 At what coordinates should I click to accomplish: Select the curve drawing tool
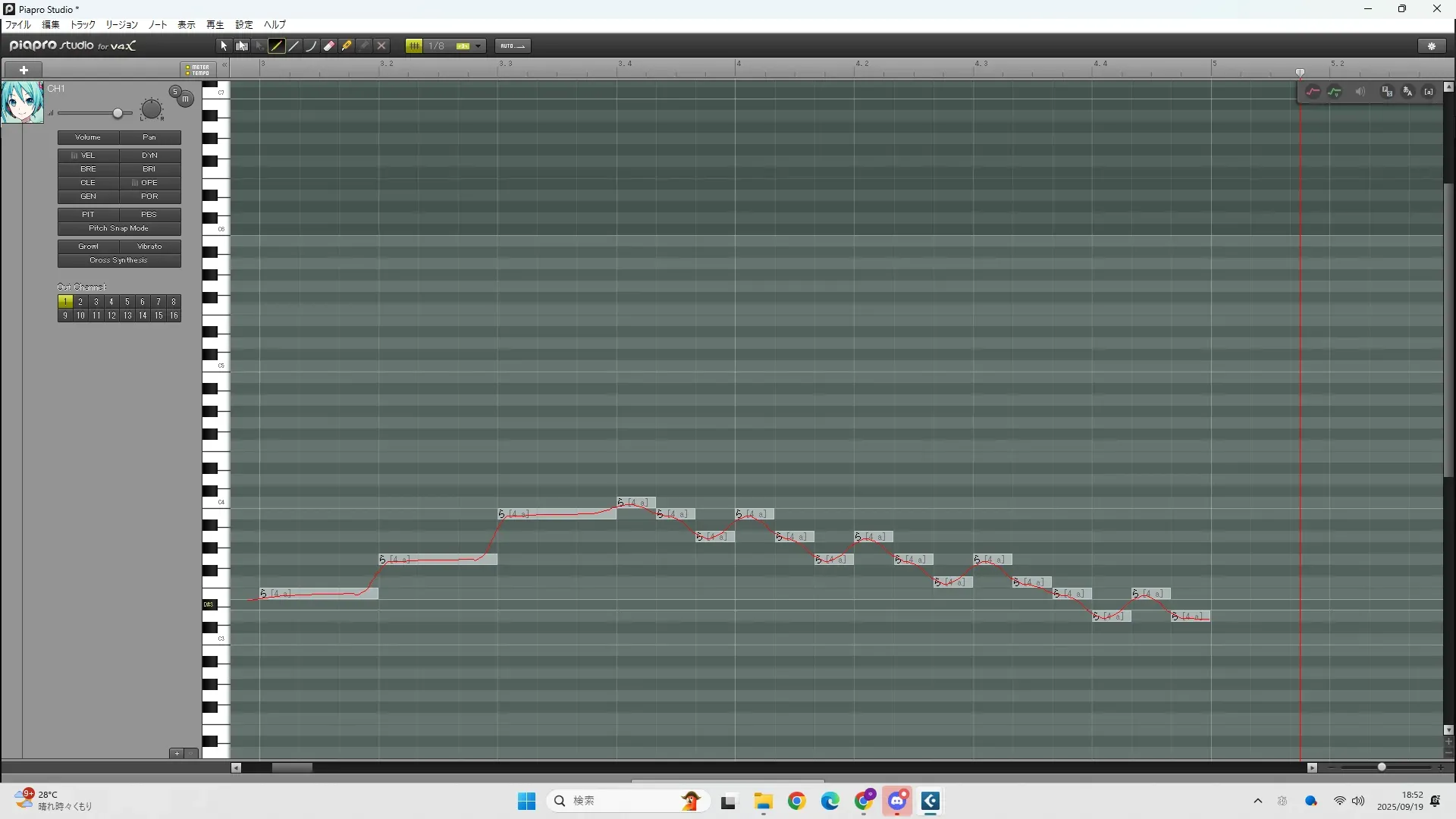[x=312, y=46]
